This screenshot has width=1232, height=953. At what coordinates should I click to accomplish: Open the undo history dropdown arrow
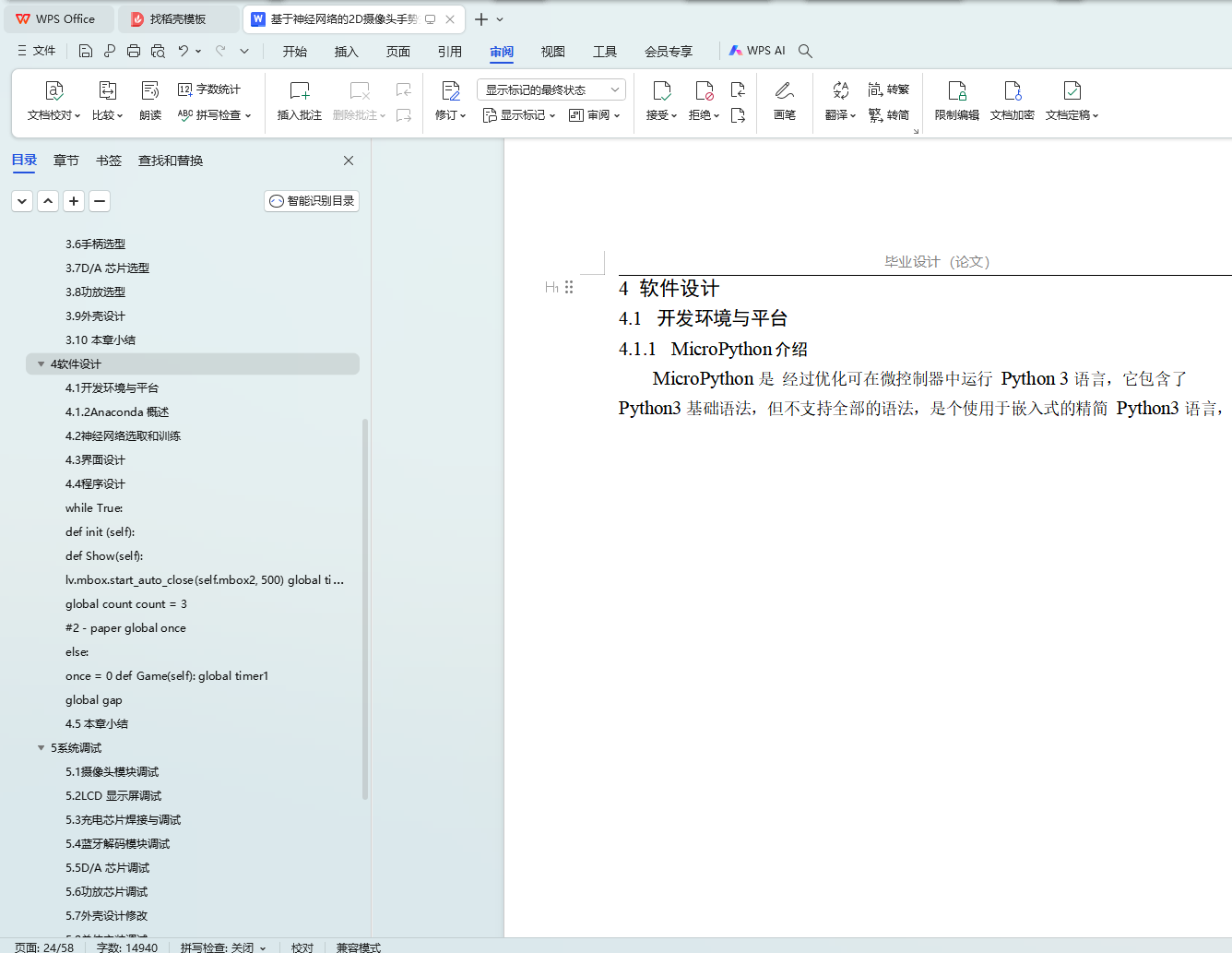198,51
